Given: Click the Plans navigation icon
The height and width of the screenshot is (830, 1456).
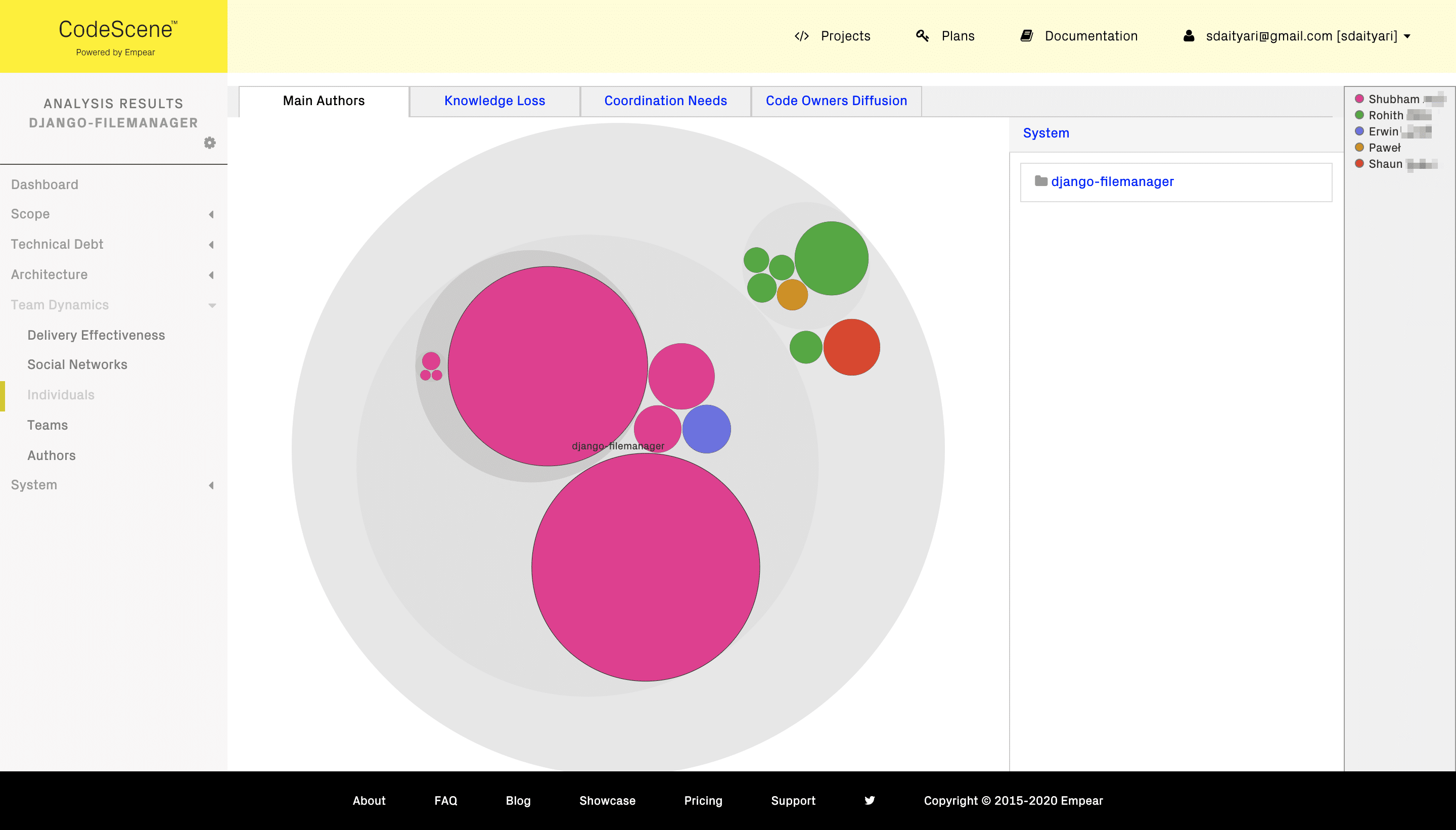Looking at the screenshot, I should coord(921,35).
